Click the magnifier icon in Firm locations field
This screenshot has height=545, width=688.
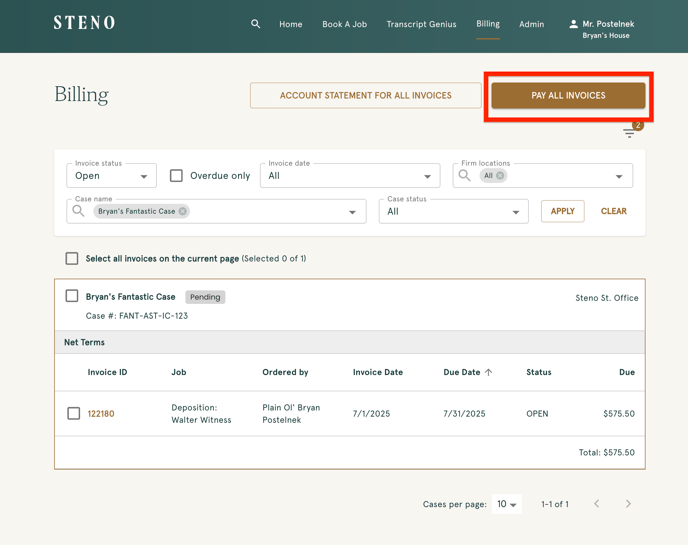coord(464,176)
